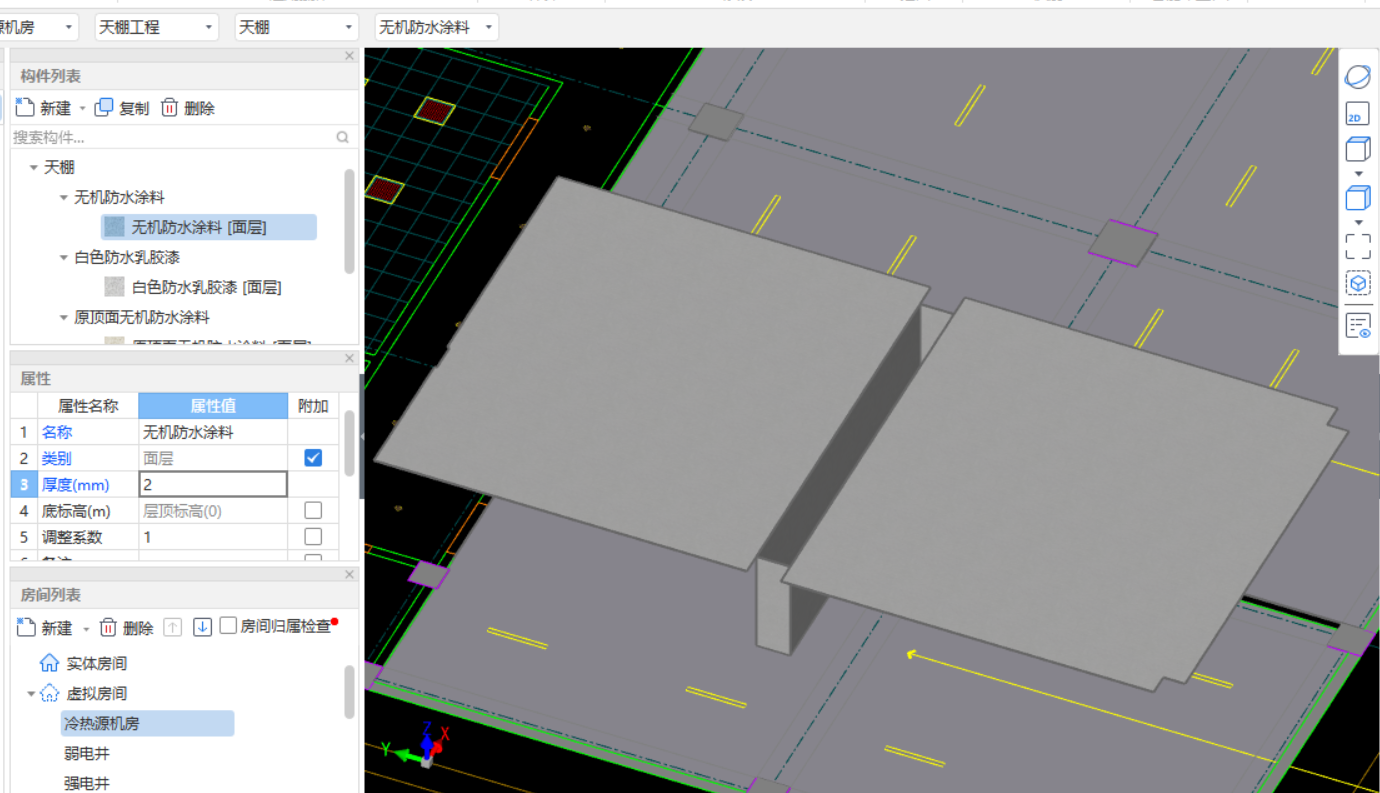Click the dashed-square fullscreen icon

tap(1358, 246)
